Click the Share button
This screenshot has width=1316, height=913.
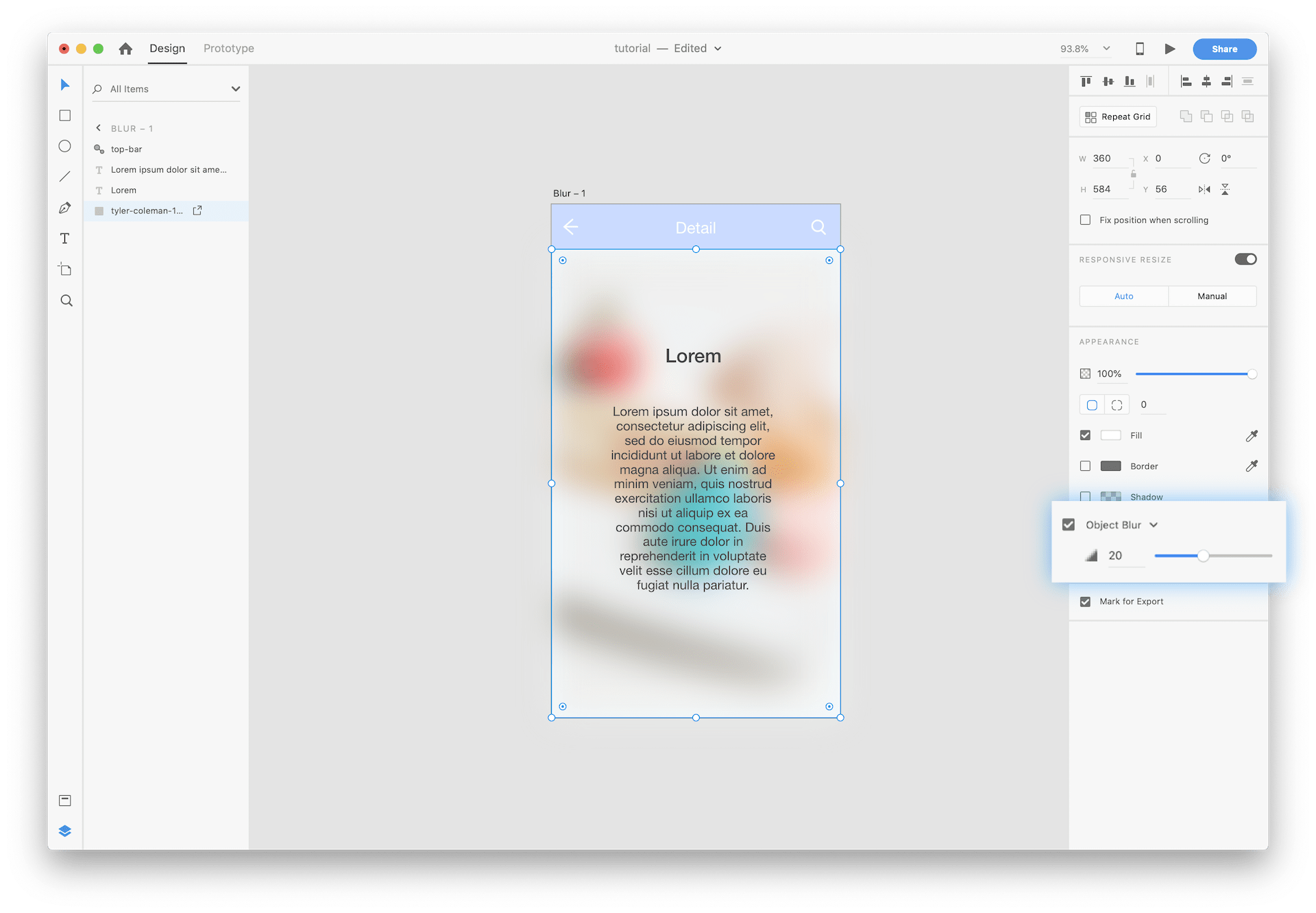pos(1224,49)
